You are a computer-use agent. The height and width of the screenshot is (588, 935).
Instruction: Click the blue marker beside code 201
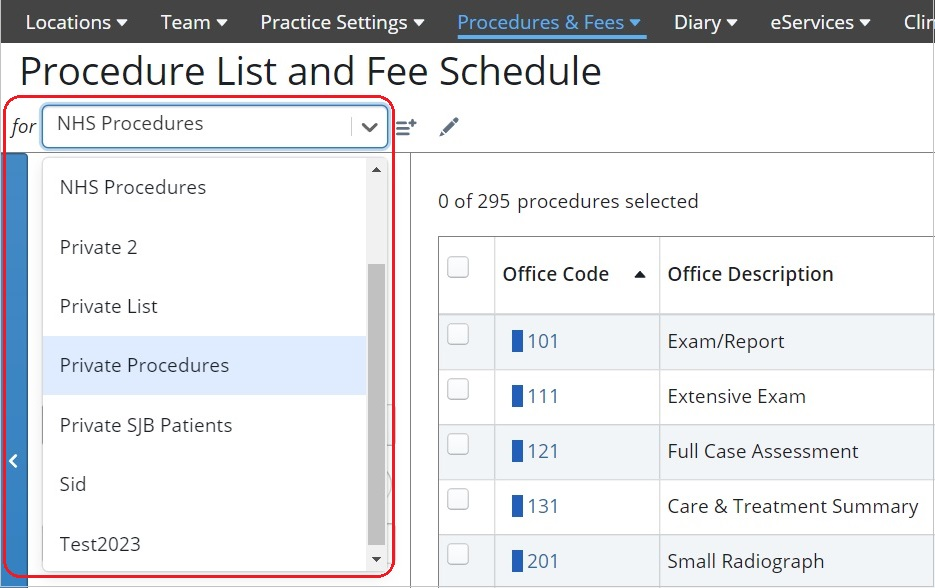click(517, 561)
